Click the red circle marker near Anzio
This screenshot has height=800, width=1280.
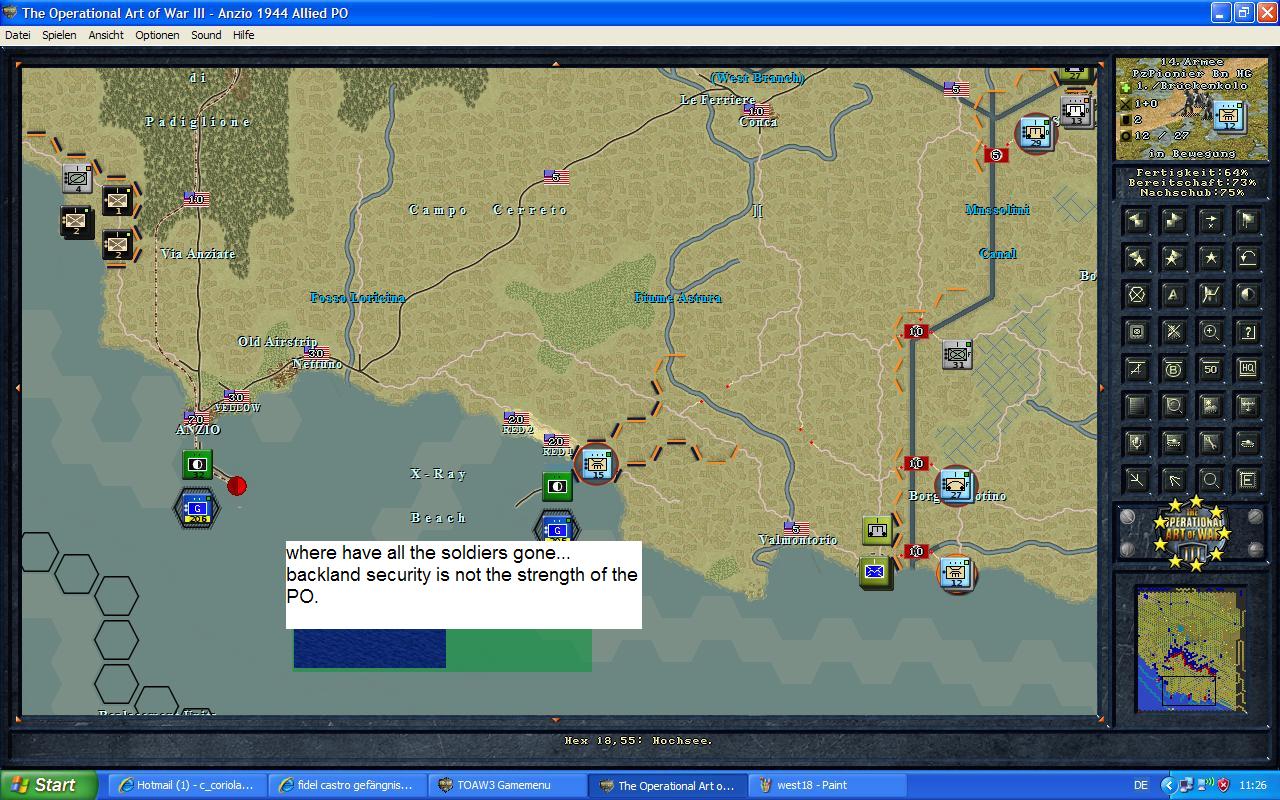(237, 486)
